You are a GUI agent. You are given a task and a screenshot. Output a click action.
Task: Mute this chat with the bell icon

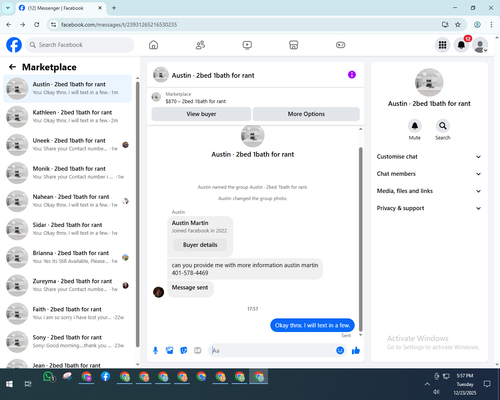click(415, 126)
